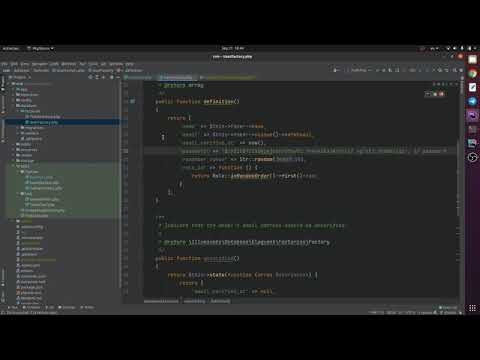The width and height of the screenshot is (480, 360).
Task: Open OBS Studio from the dock
Action: (x=472, y=157)
